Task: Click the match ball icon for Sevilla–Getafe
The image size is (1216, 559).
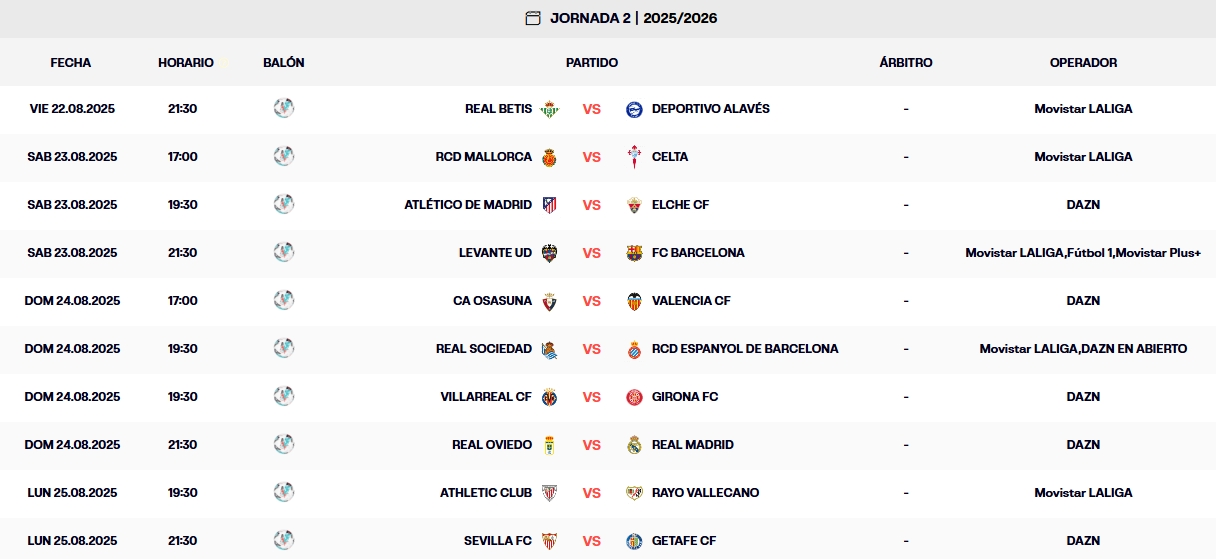Action: tap(284, 540)
